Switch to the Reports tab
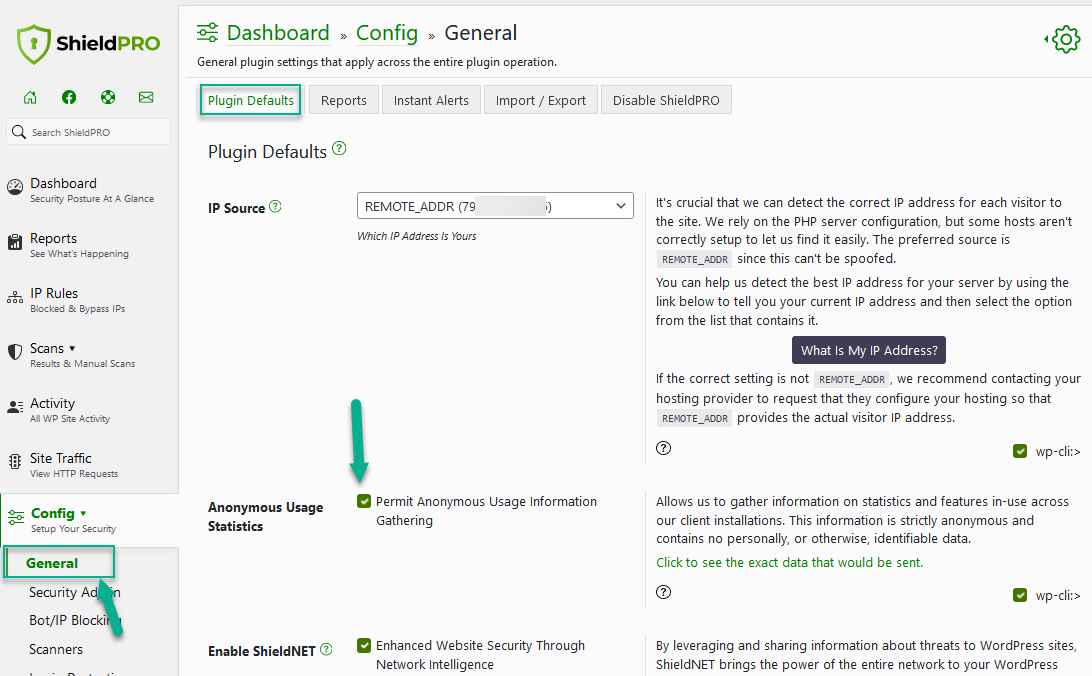This screenshot has width=1092, height=676. 344,100
